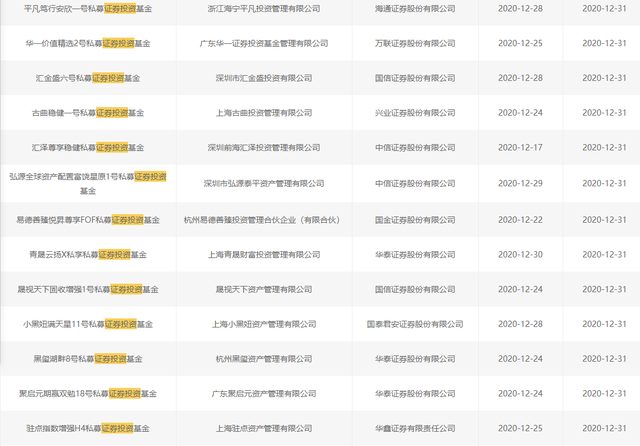Click date 2020-12-28 in the 汇金盛六号 row
640x446 pixels.
(520, 78)
